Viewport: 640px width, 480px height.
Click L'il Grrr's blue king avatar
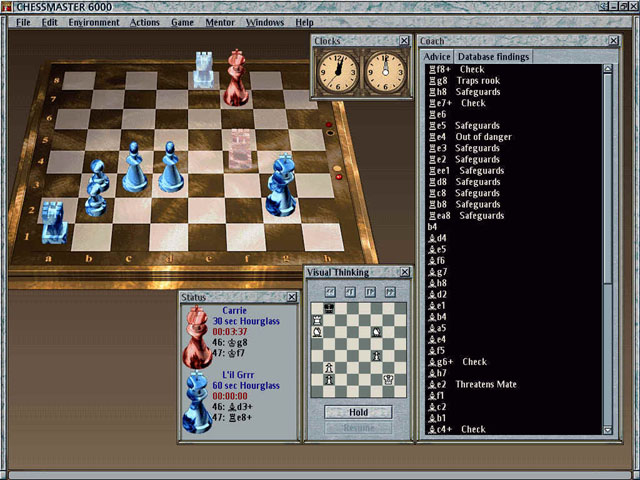click(197, 402)
